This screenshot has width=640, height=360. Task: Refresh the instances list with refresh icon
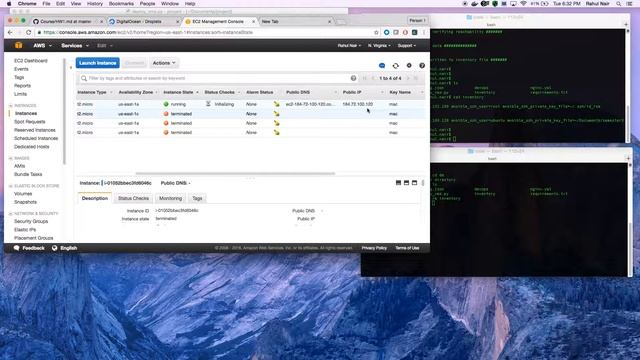396,65
